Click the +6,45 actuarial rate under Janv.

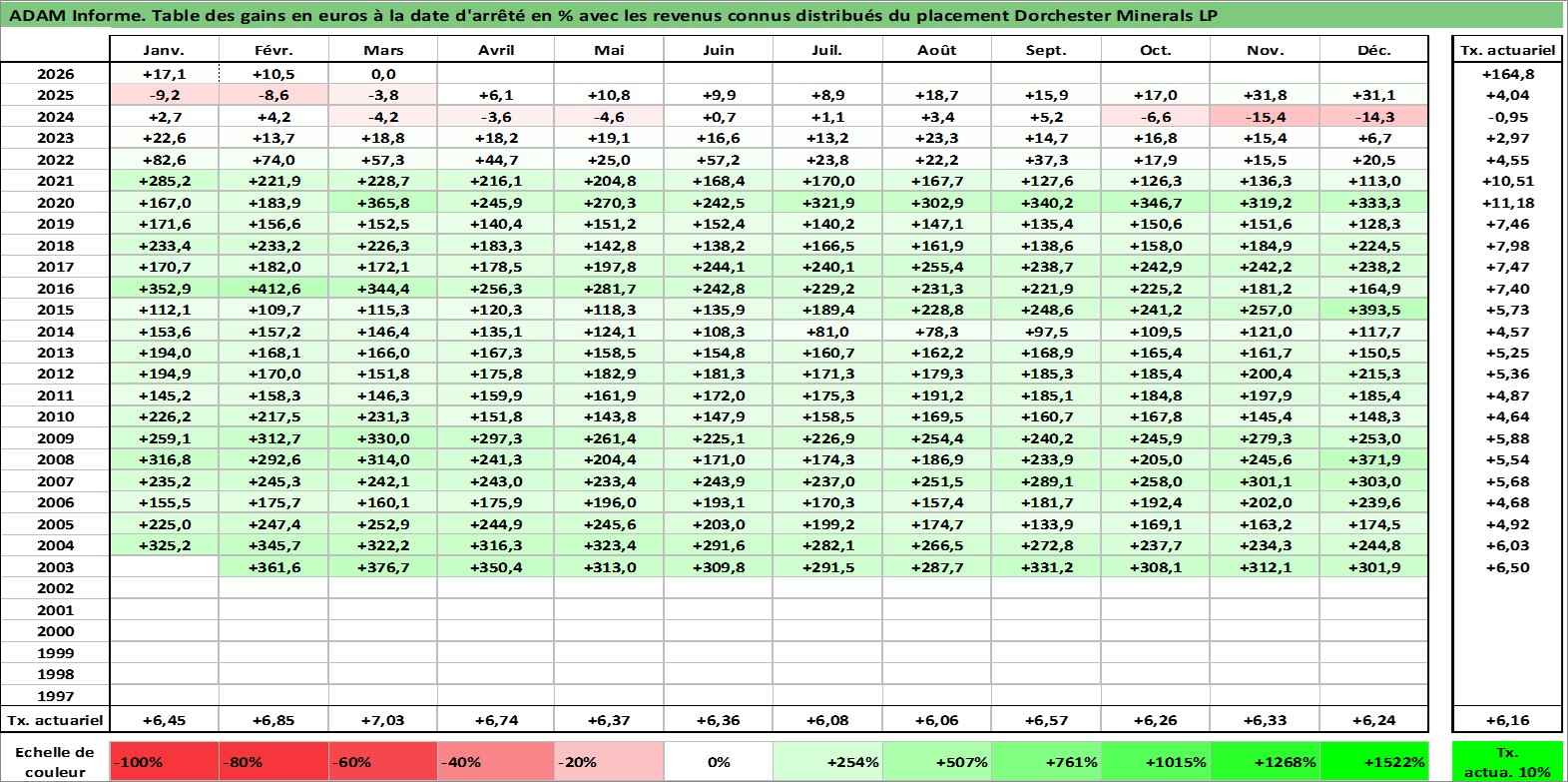164,720
